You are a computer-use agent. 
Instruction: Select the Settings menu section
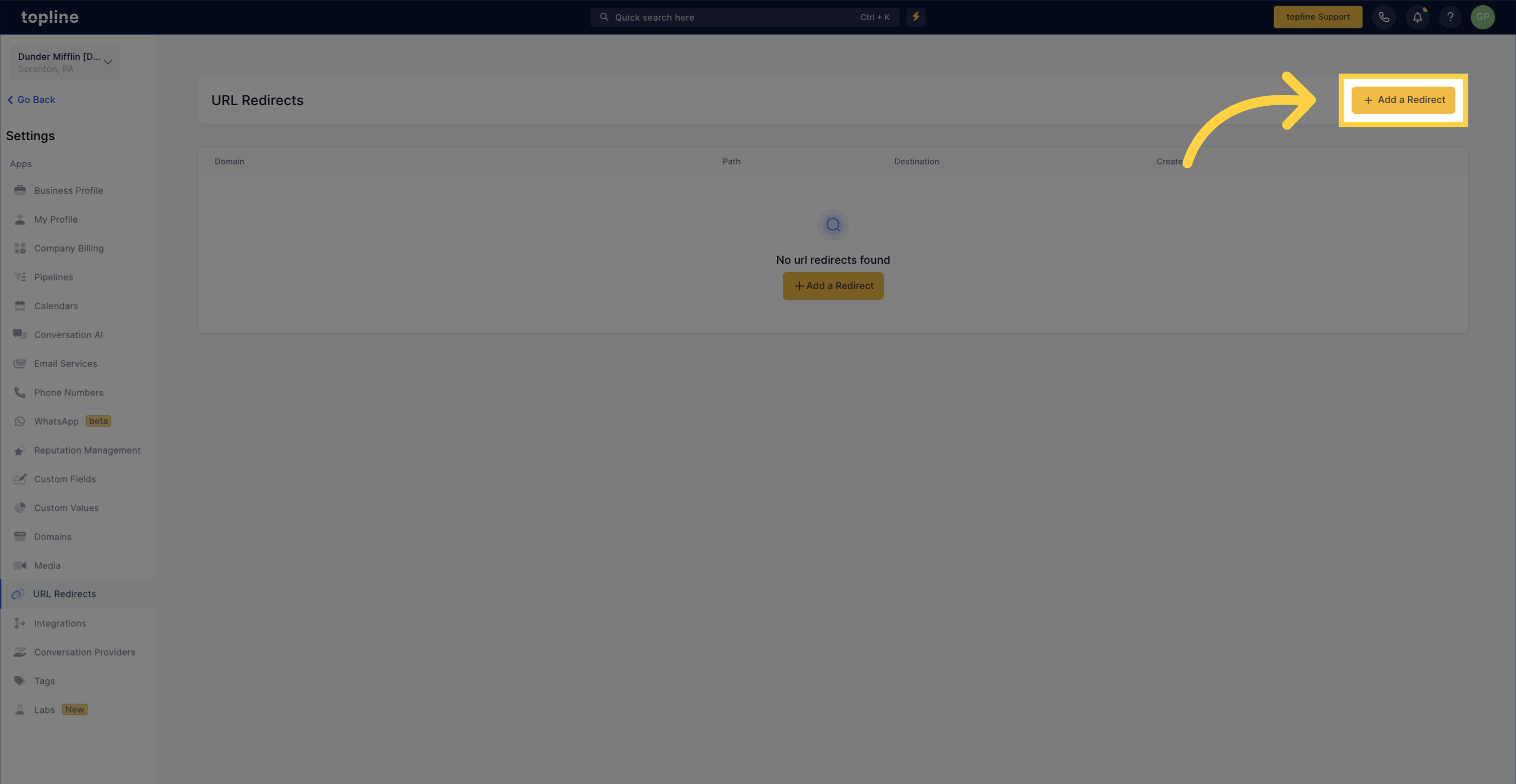30,135
